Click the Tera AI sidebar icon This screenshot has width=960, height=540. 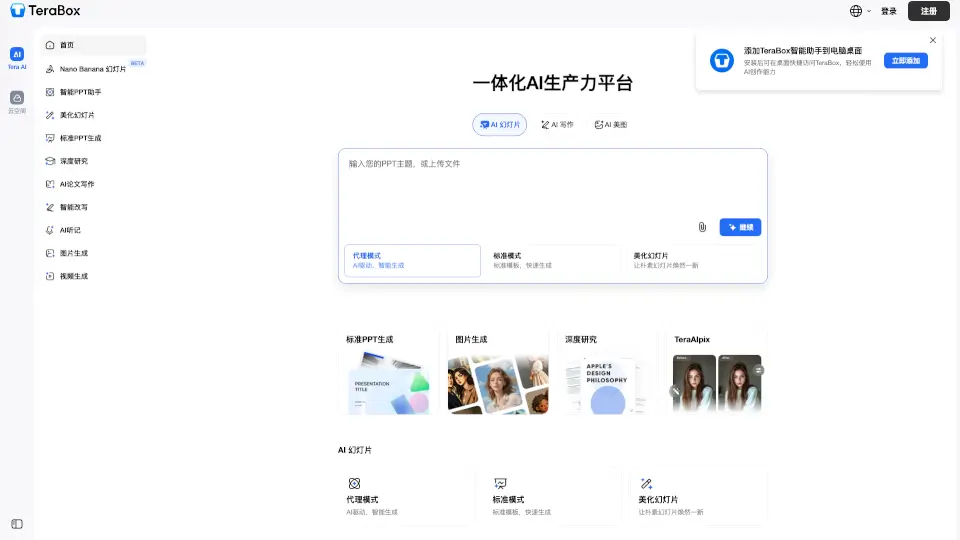(x=17, y=55)
